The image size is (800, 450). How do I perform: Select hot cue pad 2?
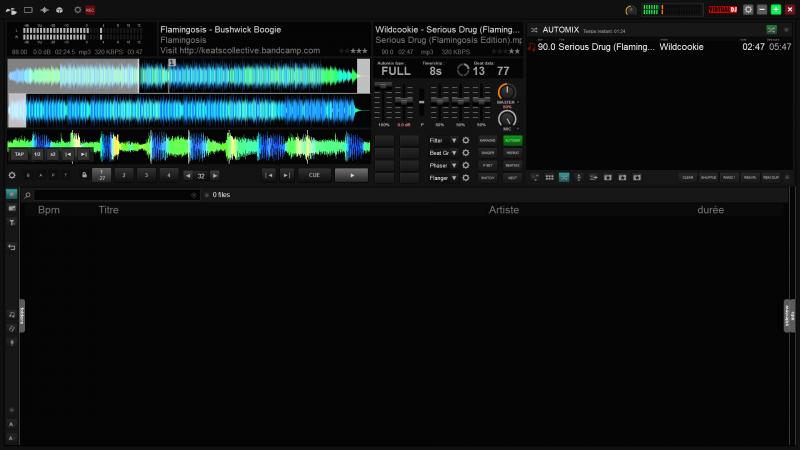124,175
